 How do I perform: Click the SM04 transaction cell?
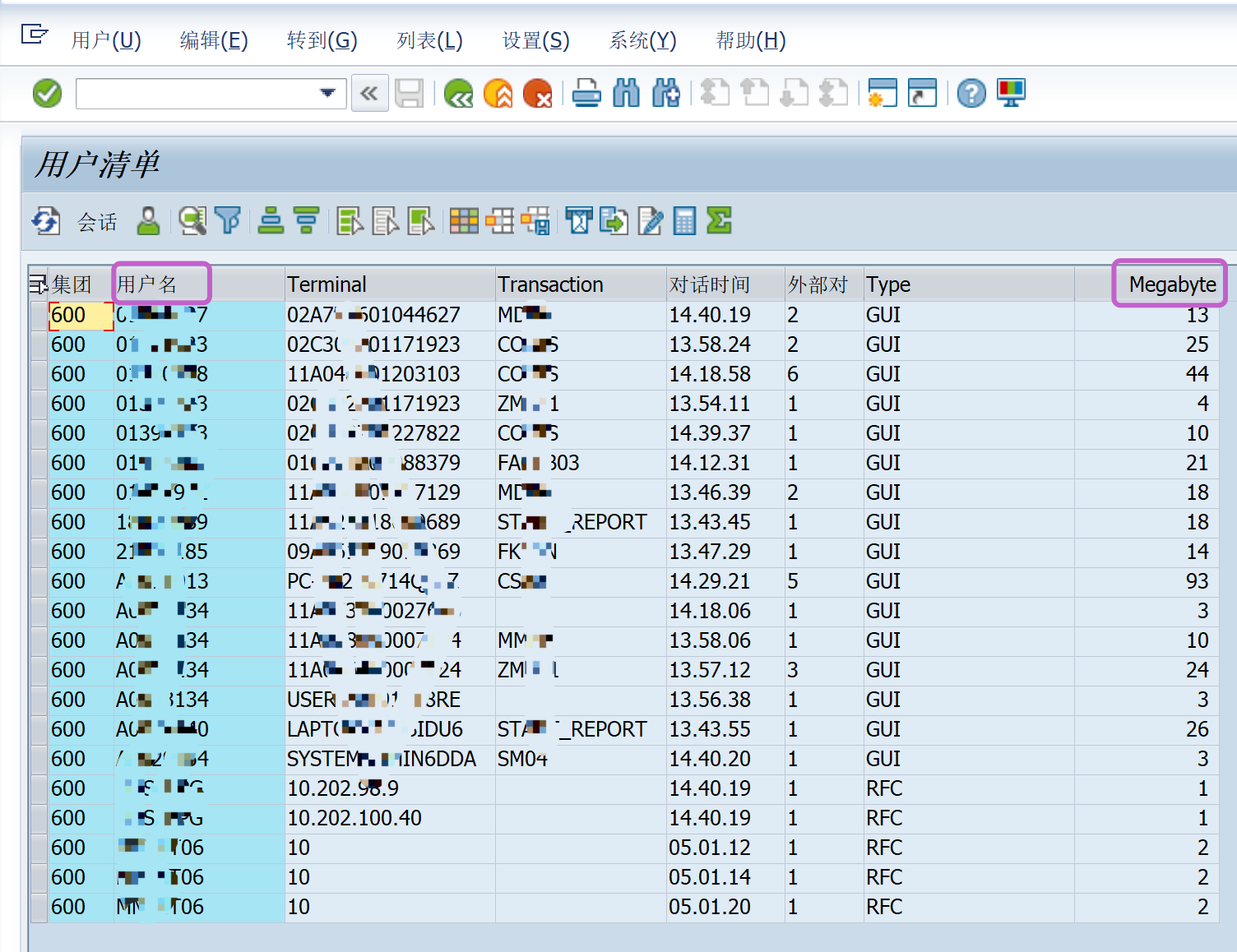tap(581, 759)
